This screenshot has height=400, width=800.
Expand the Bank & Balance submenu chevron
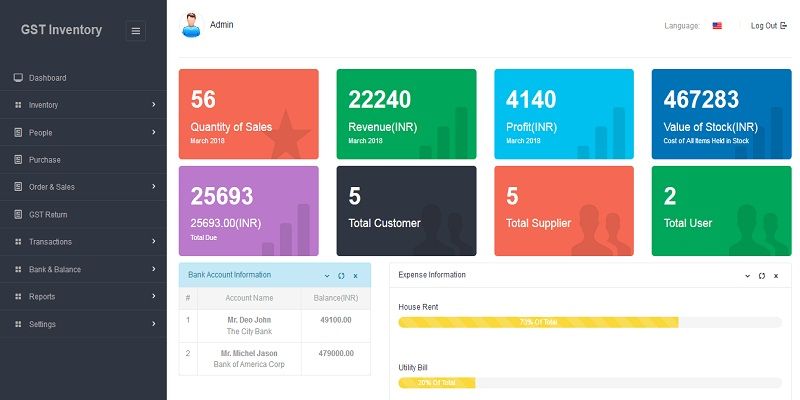point(154,269)
